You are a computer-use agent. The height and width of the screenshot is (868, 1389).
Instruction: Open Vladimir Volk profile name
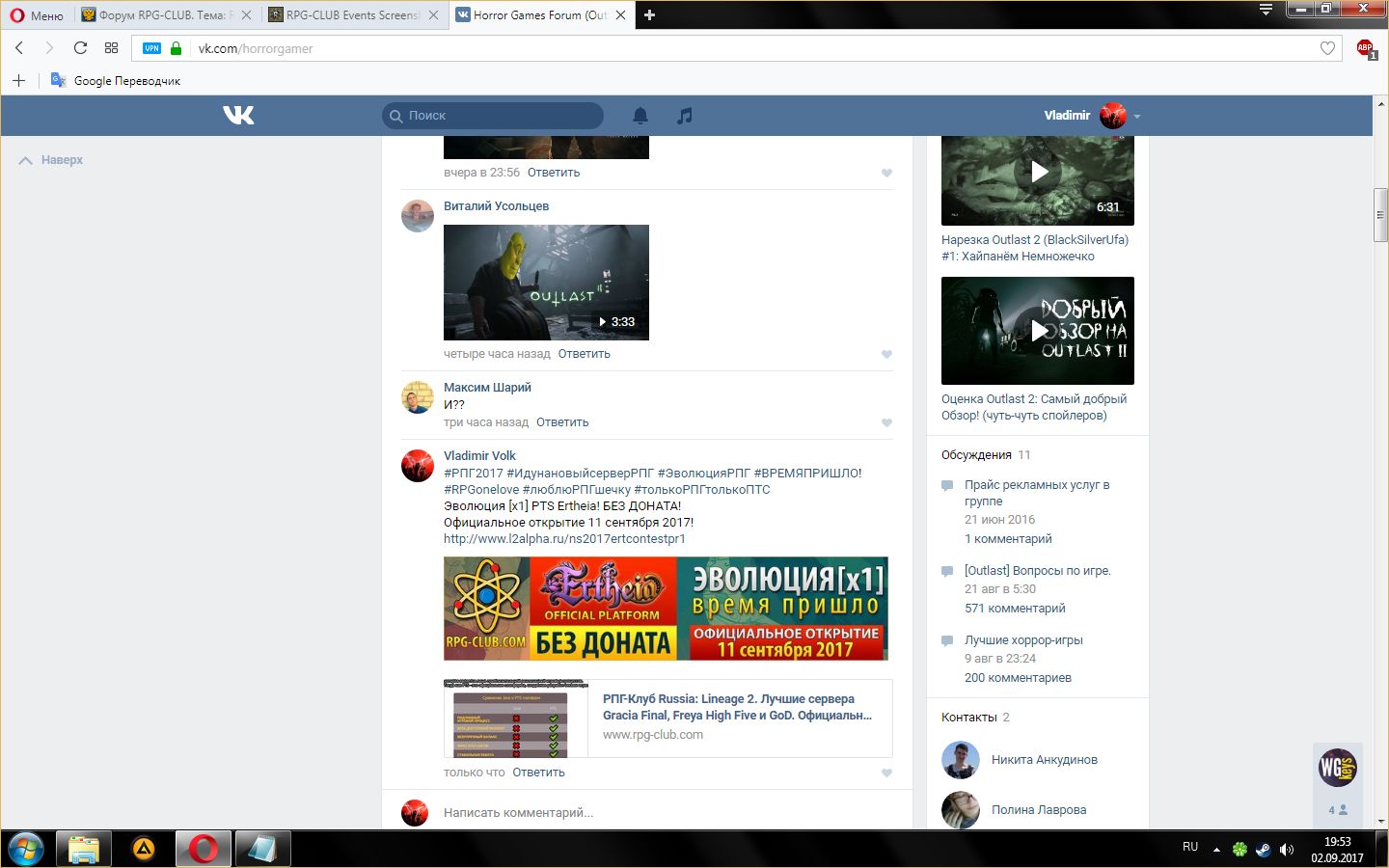(x=479, y=456)
